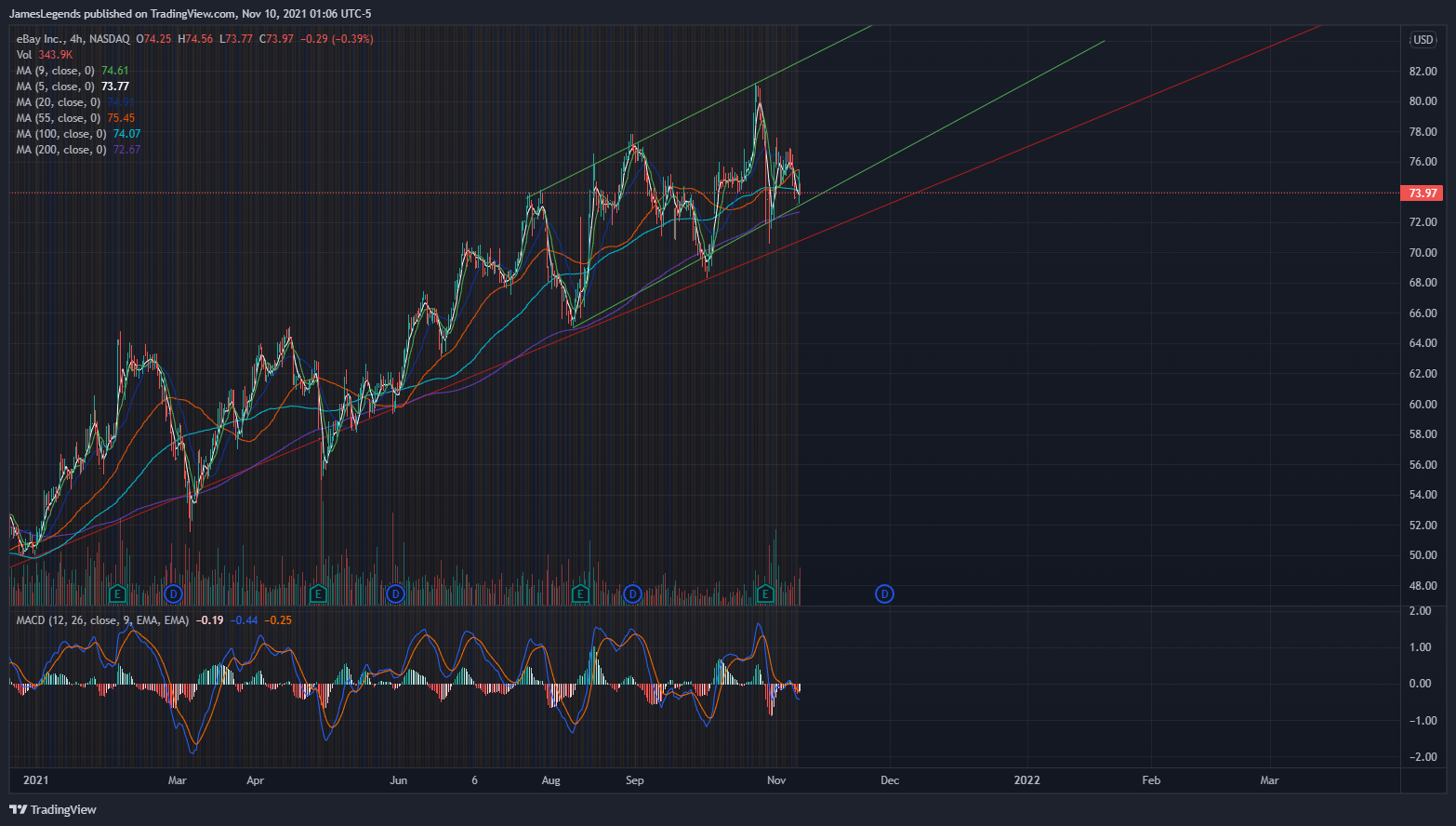This screenshot has width=1456, height=826.
Task: Select the eBay Inc. symbol title
Action: (40, 39)
